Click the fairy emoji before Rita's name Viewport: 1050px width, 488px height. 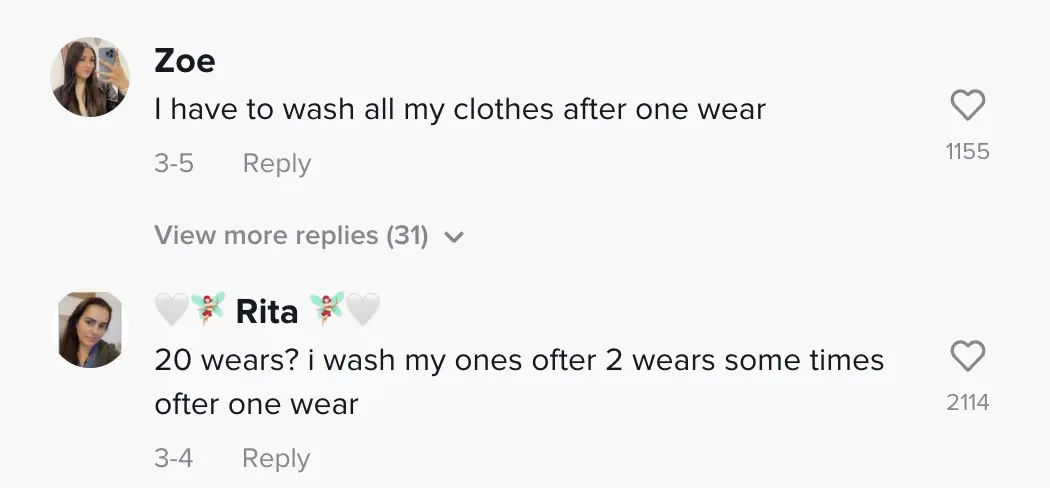click(208, 310)
